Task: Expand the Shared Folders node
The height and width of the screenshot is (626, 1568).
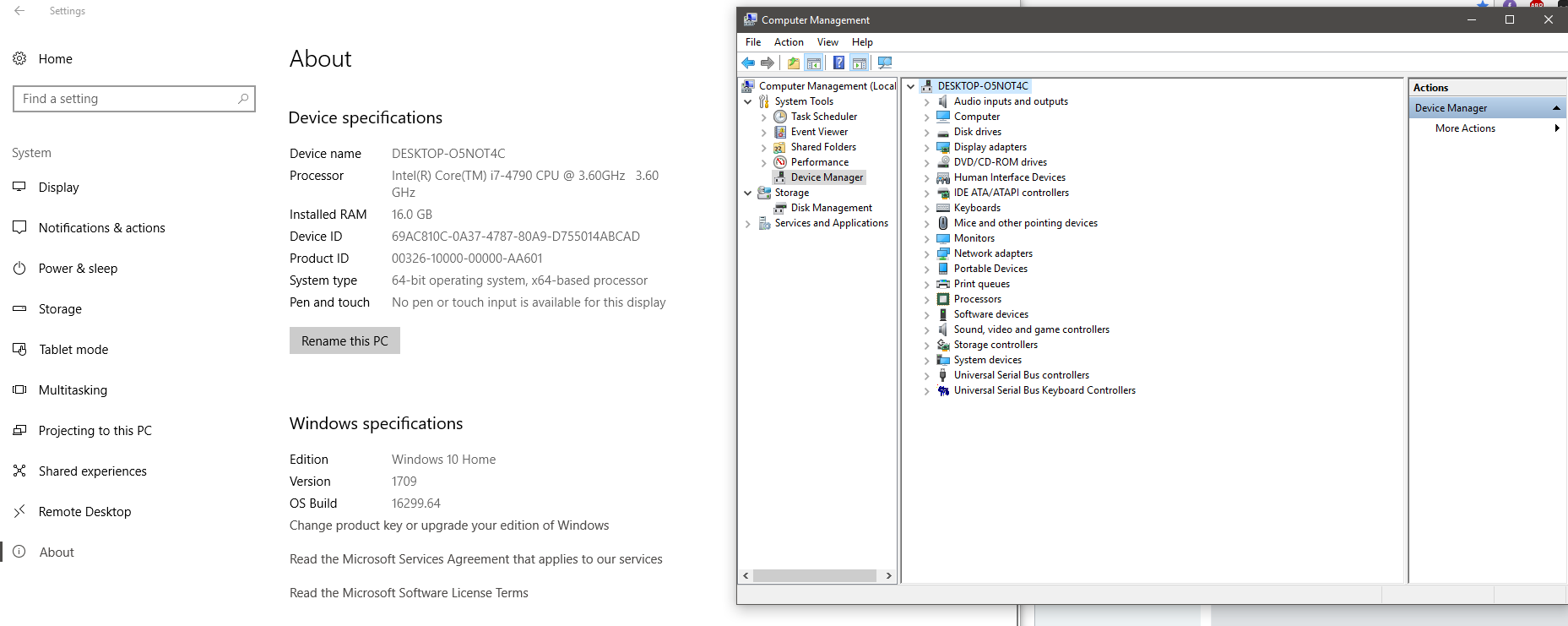Action: 764,147
